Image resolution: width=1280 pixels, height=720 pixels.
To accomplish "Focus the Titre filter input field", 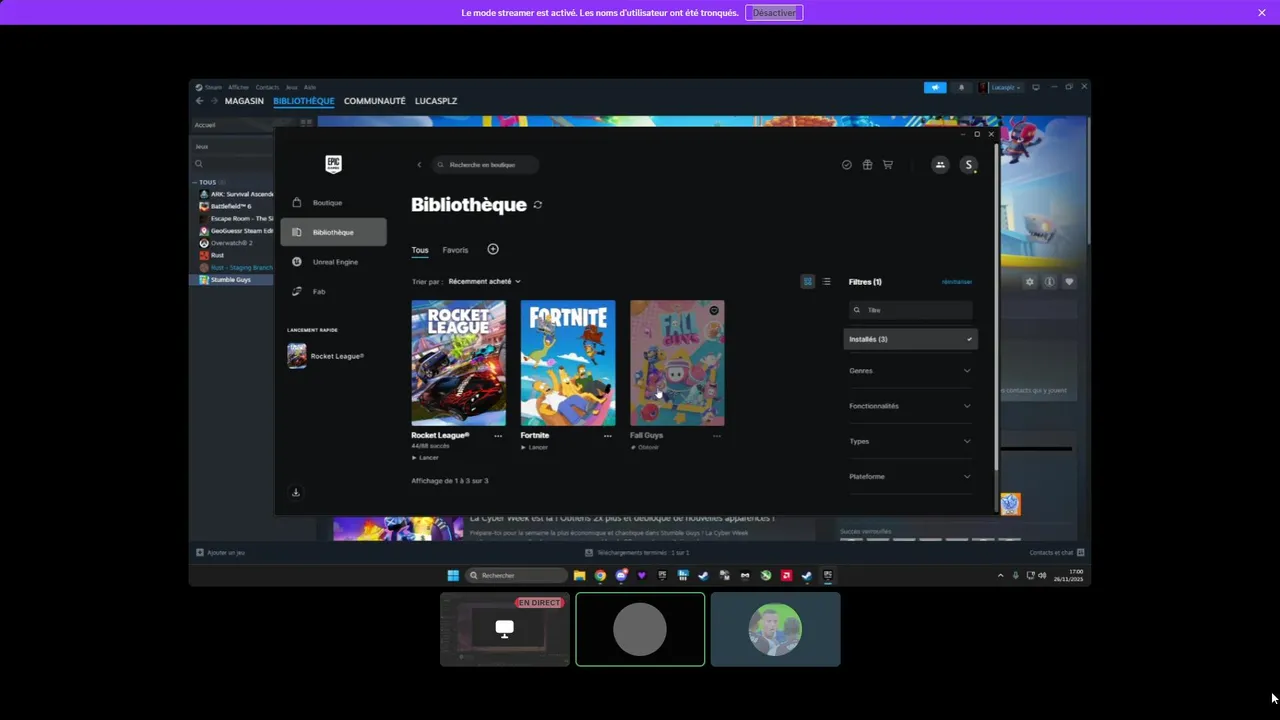I will [x=910, y=311].
